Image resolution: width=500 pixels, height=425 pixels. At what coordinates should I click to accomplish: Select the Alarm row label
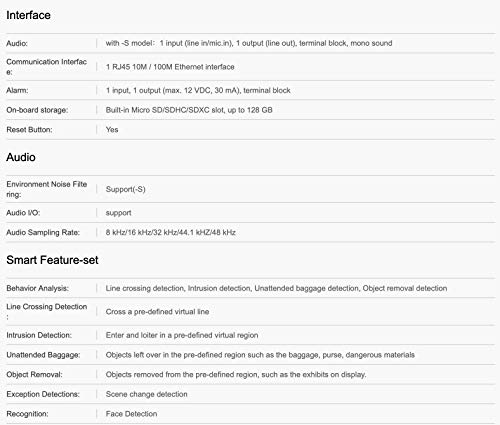tap(17, 90)
